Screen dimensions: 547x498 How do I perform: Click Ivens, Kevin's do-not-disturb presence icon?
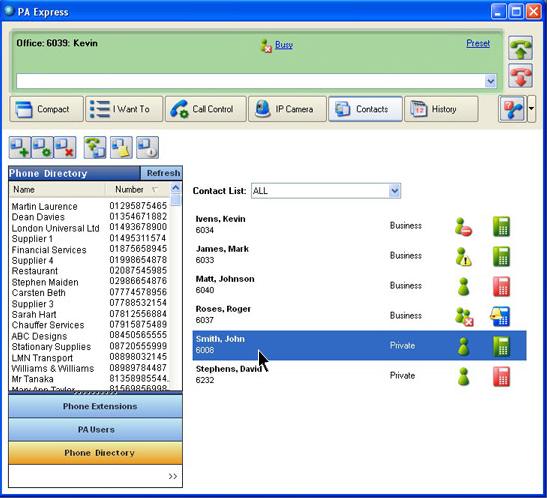tap(463, 227)
